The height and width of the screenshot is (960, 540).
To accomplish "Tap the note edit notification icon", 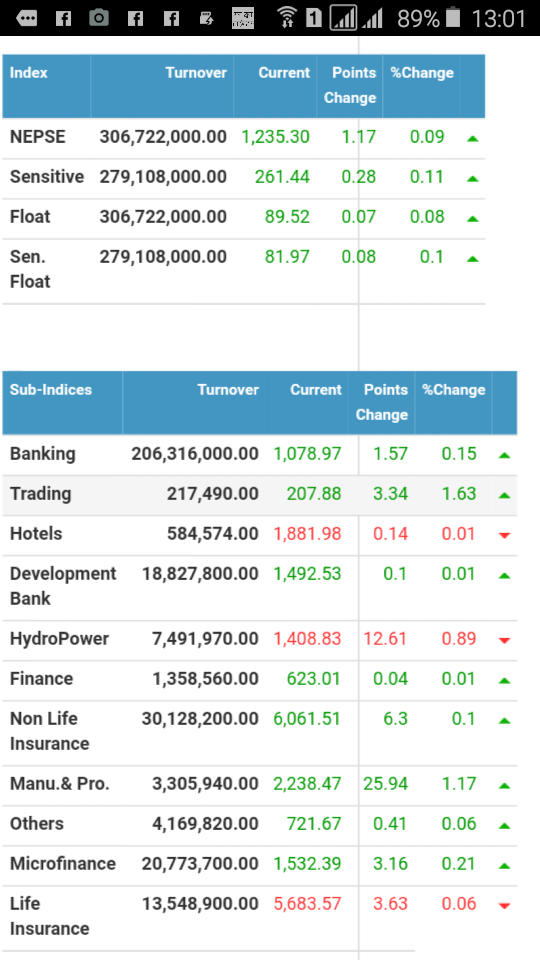I will pos(208,18).
